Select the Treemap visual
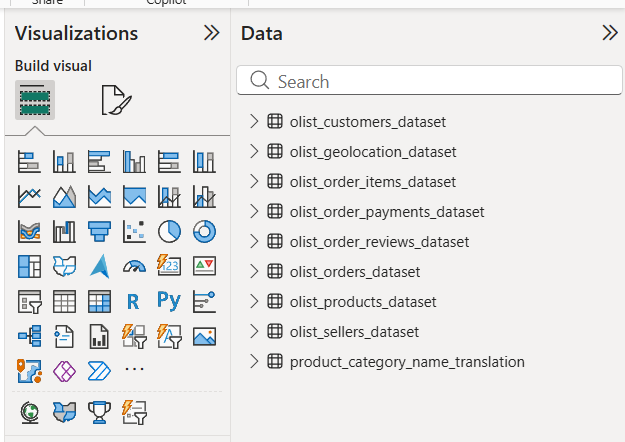Image resolution: width=625 pixels, height=442 pixels. pos(29,266)
